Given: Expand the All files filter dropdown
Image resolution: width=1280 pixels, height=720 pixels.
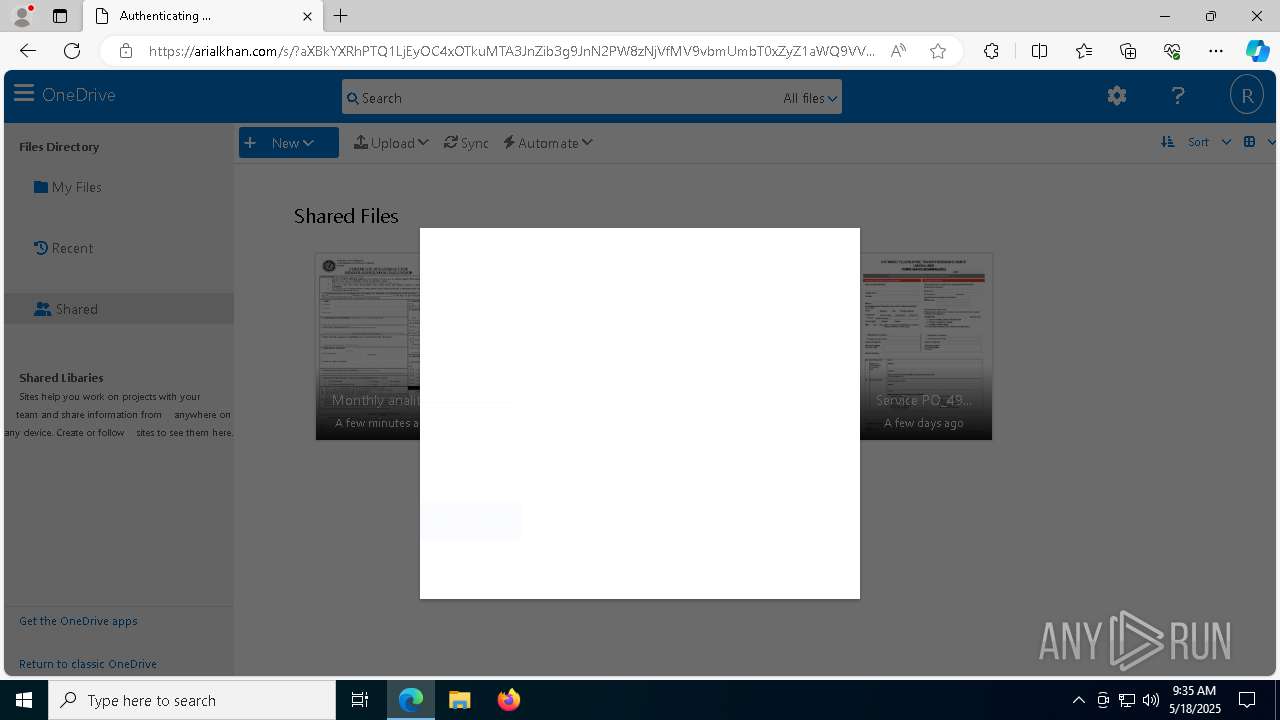Looking at the screenshot, I should pos(810,98).
